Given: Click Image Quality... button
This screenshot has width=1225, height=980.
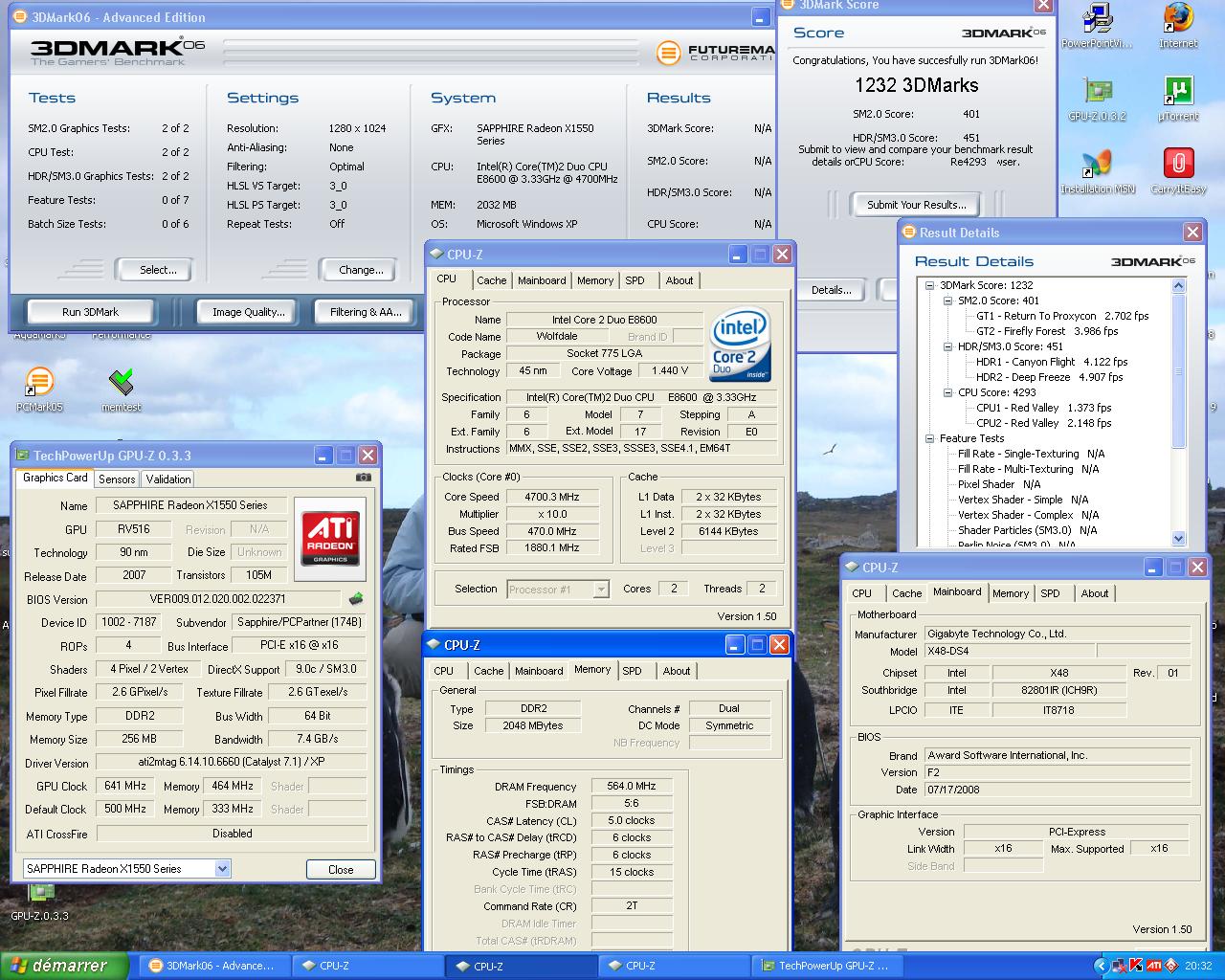Looking at the screenshot, I should pyautogui.click(x=249, y=312).
